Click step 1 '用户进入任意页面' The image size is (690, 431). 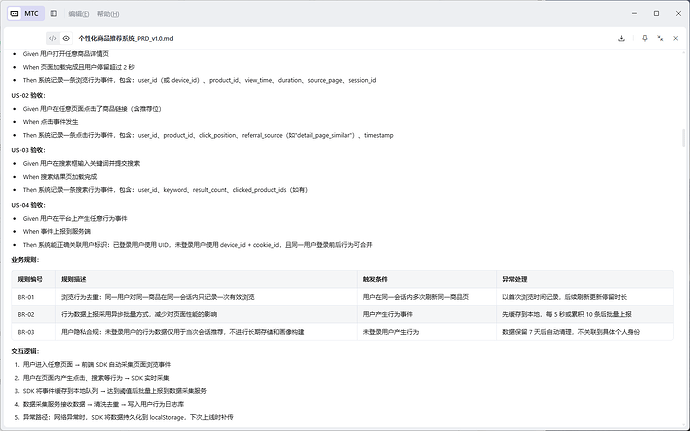coord(97,365)
